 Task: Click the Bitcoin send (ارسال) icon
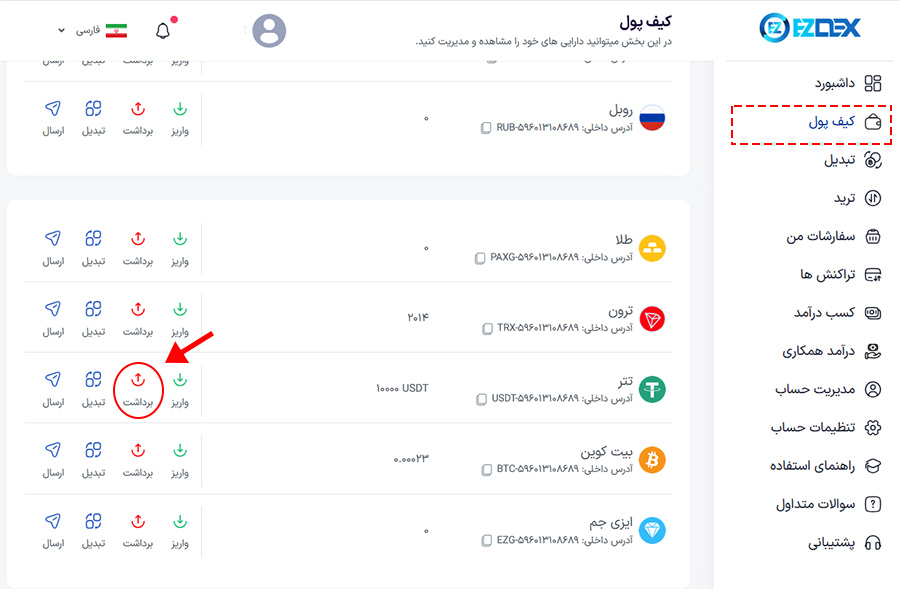click(53, 450)
